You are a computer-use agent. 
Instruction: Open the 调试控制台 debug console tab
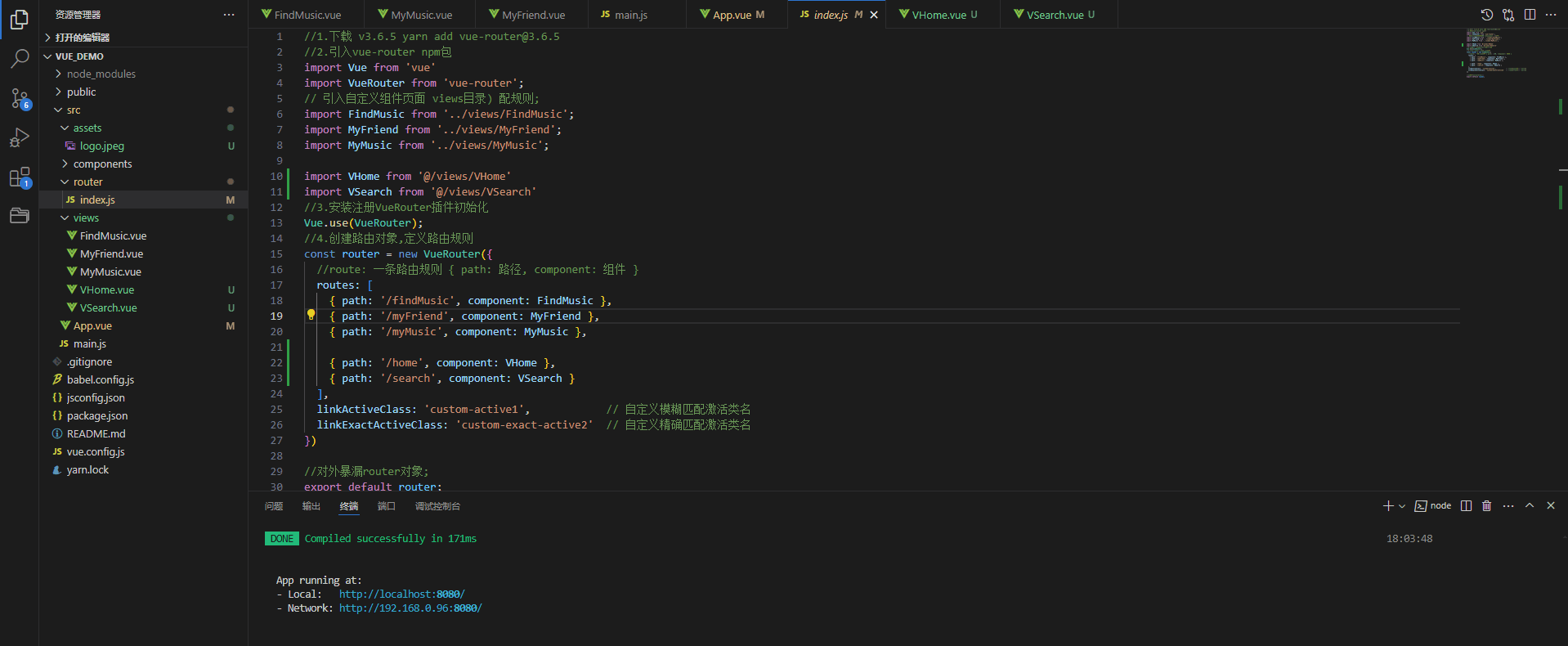tap(437, 506)
